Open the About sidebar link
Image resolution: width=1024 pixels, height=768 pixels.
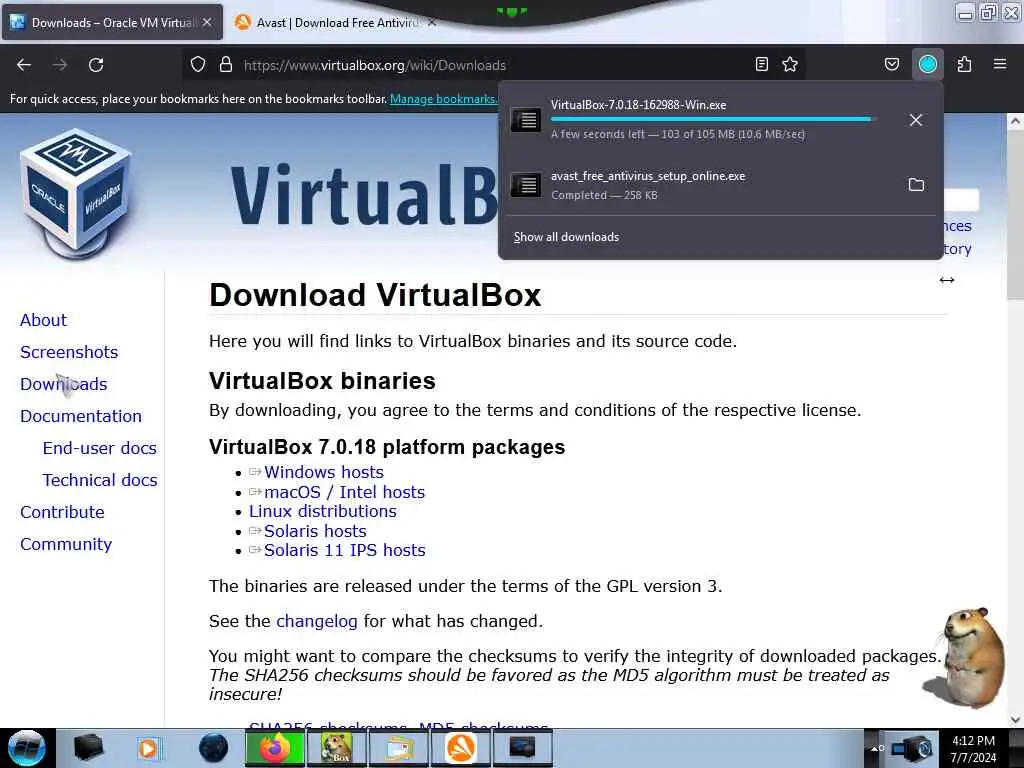pos(43,320)
